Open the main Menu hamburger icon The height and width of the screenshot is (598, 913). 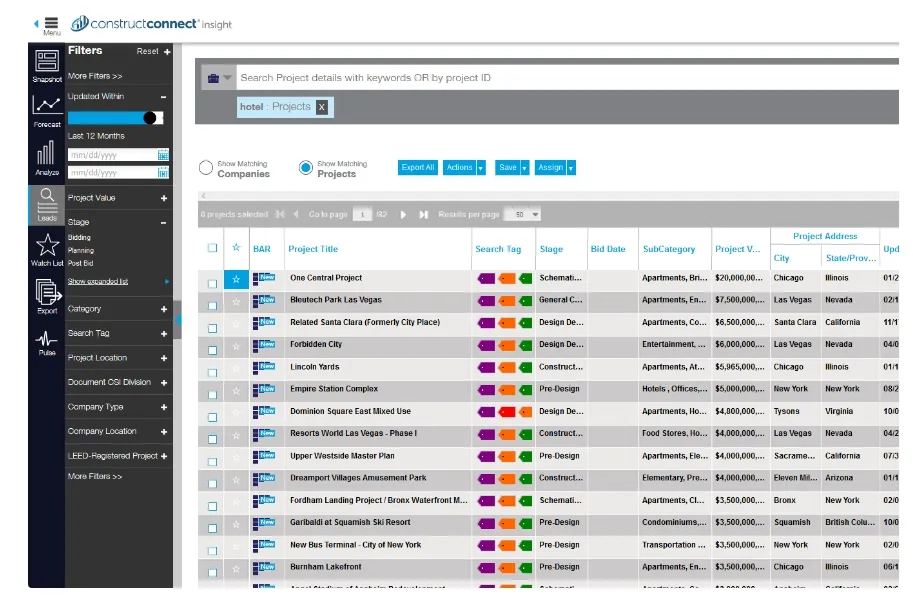pos(51,23)
